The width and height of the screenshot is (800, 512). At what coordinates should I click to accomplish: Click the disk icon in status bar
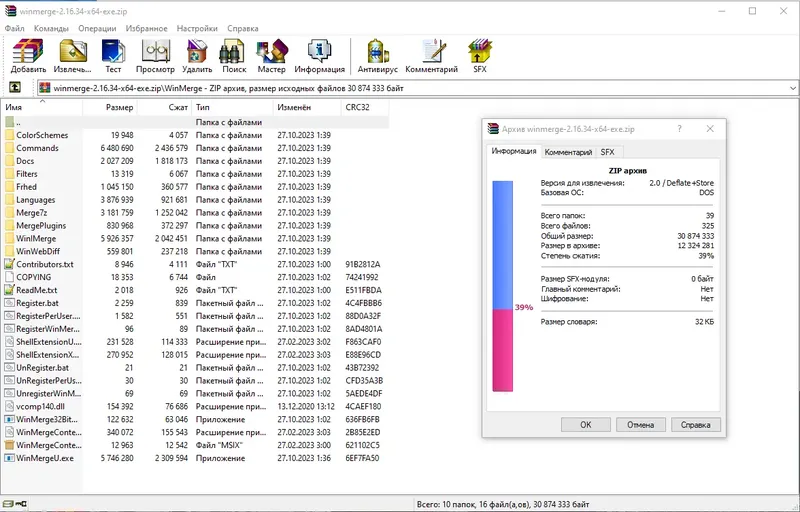(x=8, y=504)
